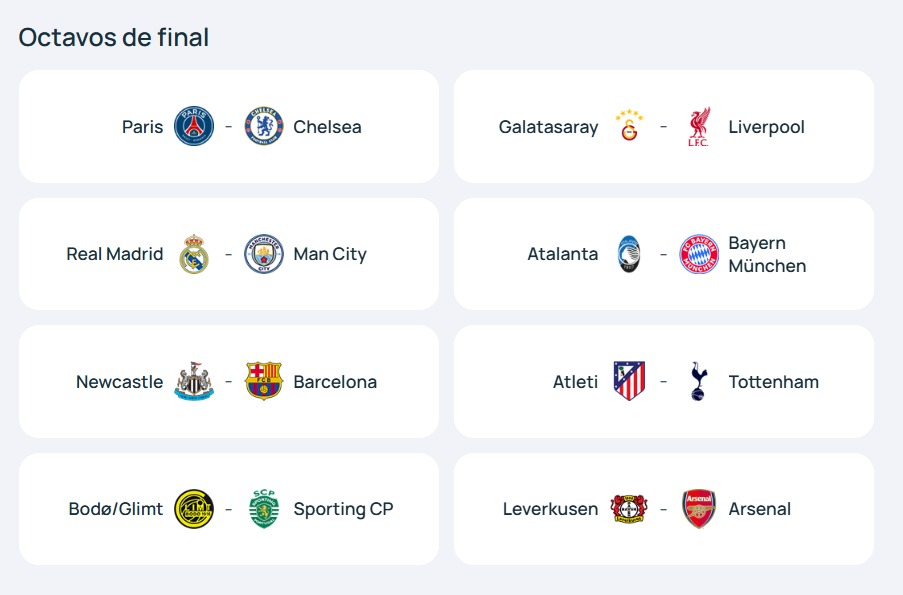Viewport: 903px width, 595px height.
Task: Open the Tottenham team name link
Action: click(773, 382)
